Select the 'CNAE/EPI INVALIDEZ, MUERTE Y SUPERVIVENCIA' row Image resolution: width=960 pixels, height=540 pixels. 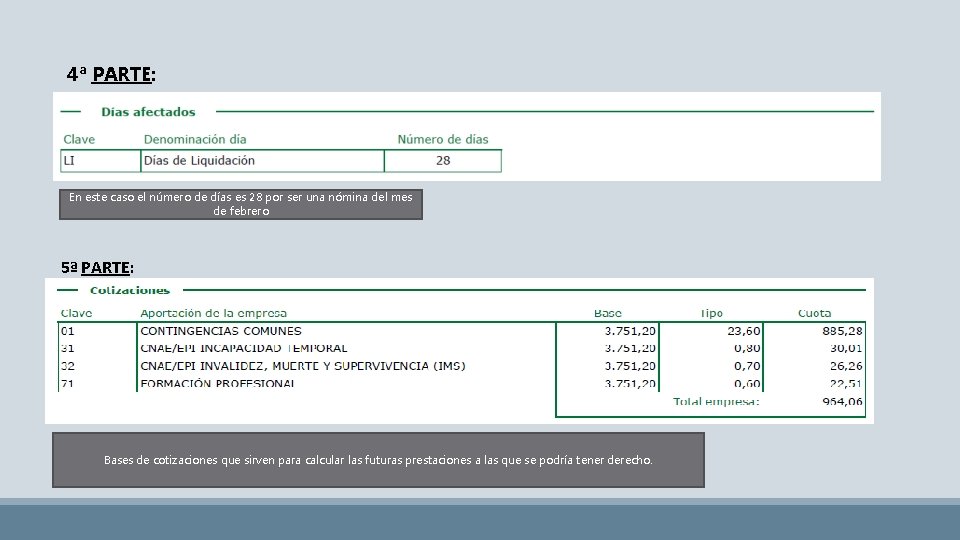[x=302, y=366]
